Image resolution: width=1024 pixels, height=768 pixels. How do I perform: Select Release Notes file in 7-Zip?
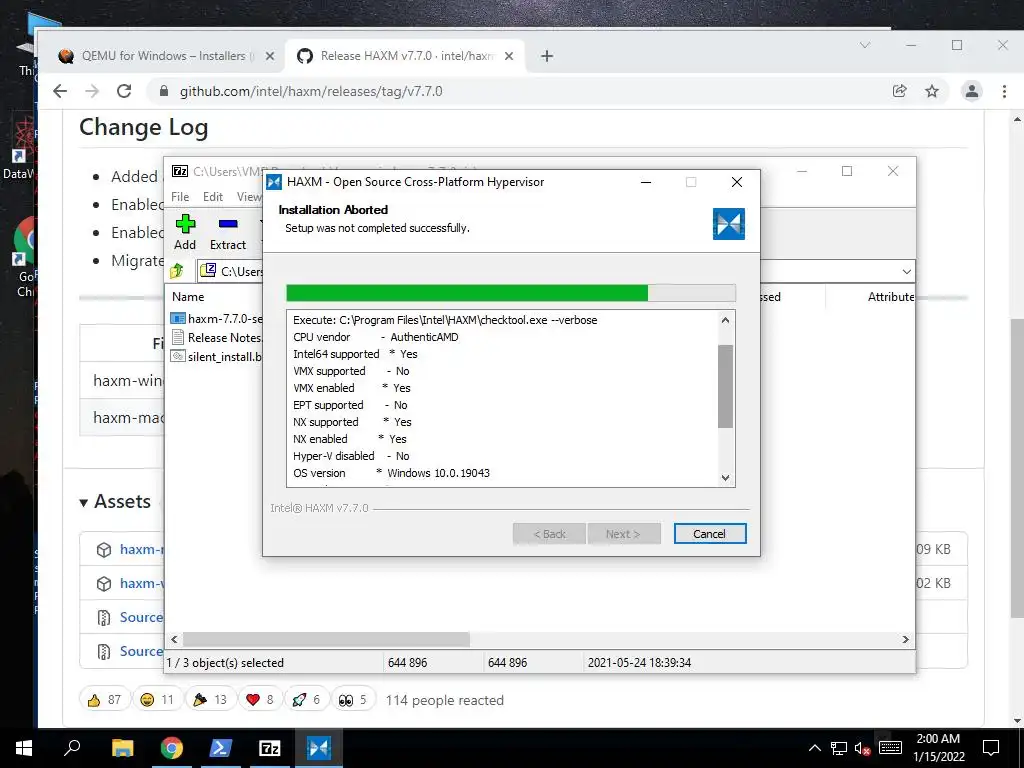217,338
